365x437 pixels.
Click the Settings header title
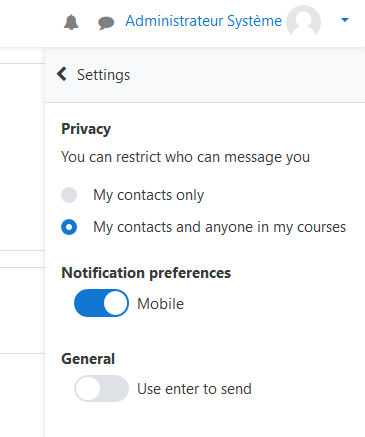click(x=103, y=75)
